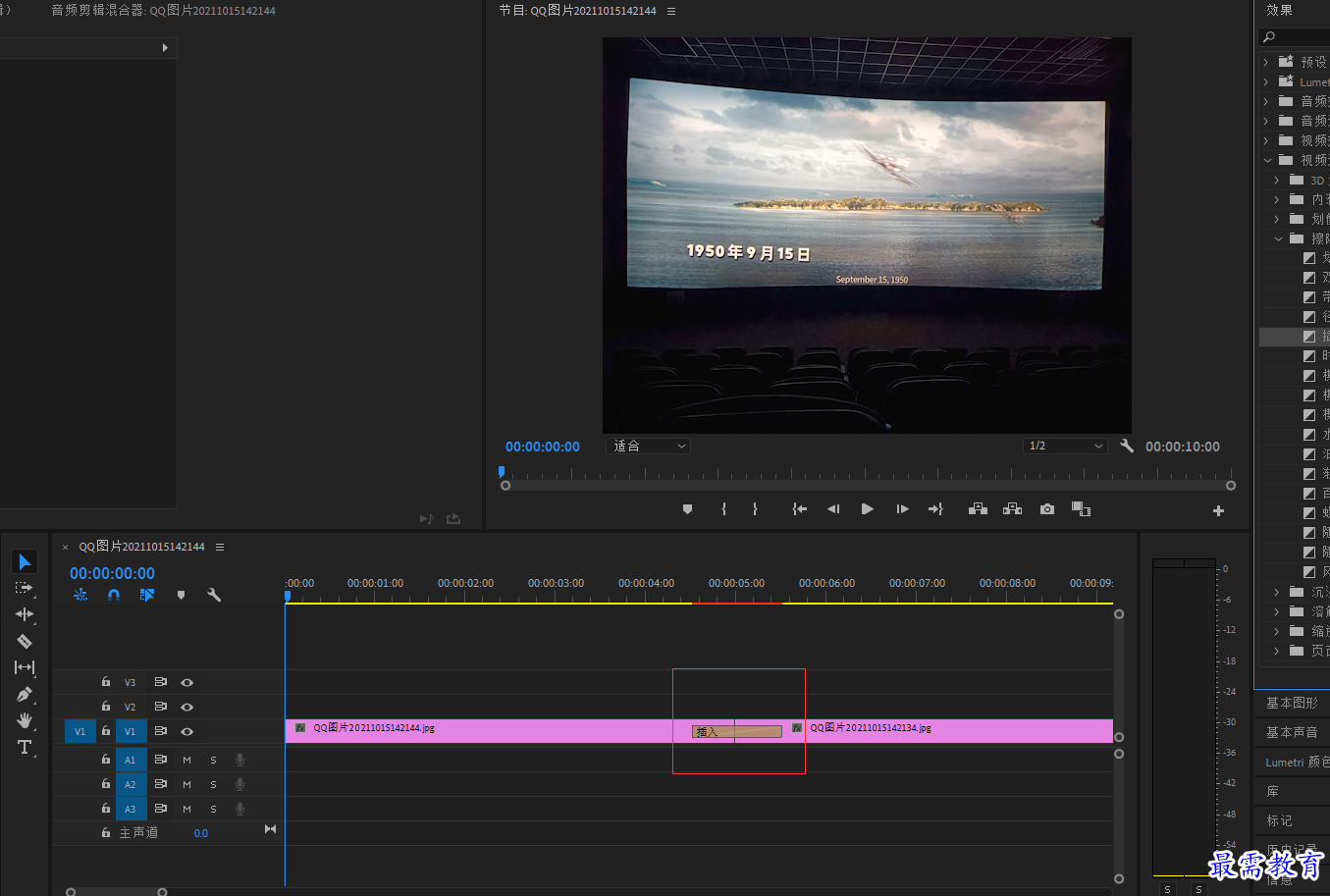Viewport: 1330px width, 896px height.
Task: Expand the Lumetri presets folder
Action: tap(1266, 81)
